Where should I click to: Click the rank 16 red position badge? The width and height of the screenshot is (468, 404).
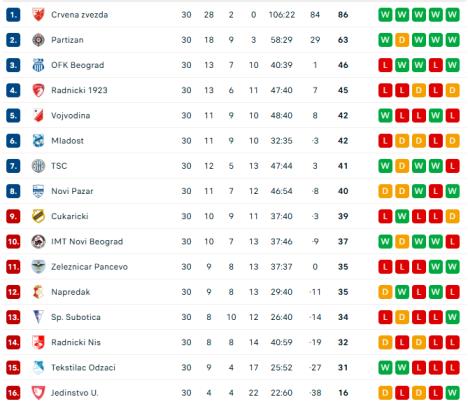coord(13,393)
